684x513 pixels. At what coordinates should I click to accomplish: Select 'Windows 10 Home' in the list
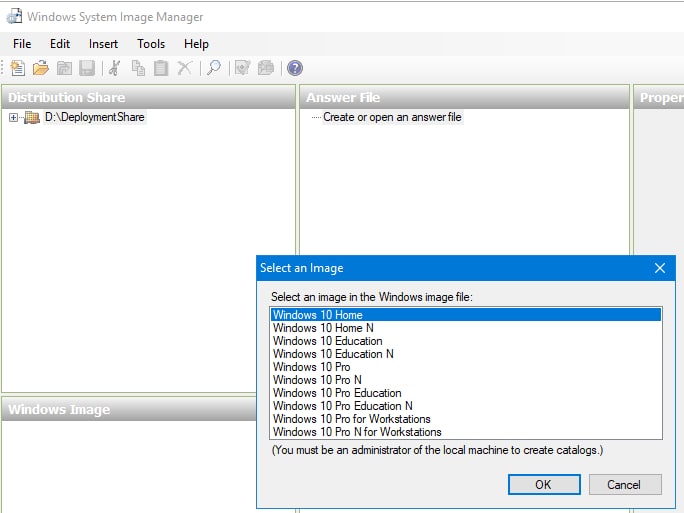[x=466, y=315]
